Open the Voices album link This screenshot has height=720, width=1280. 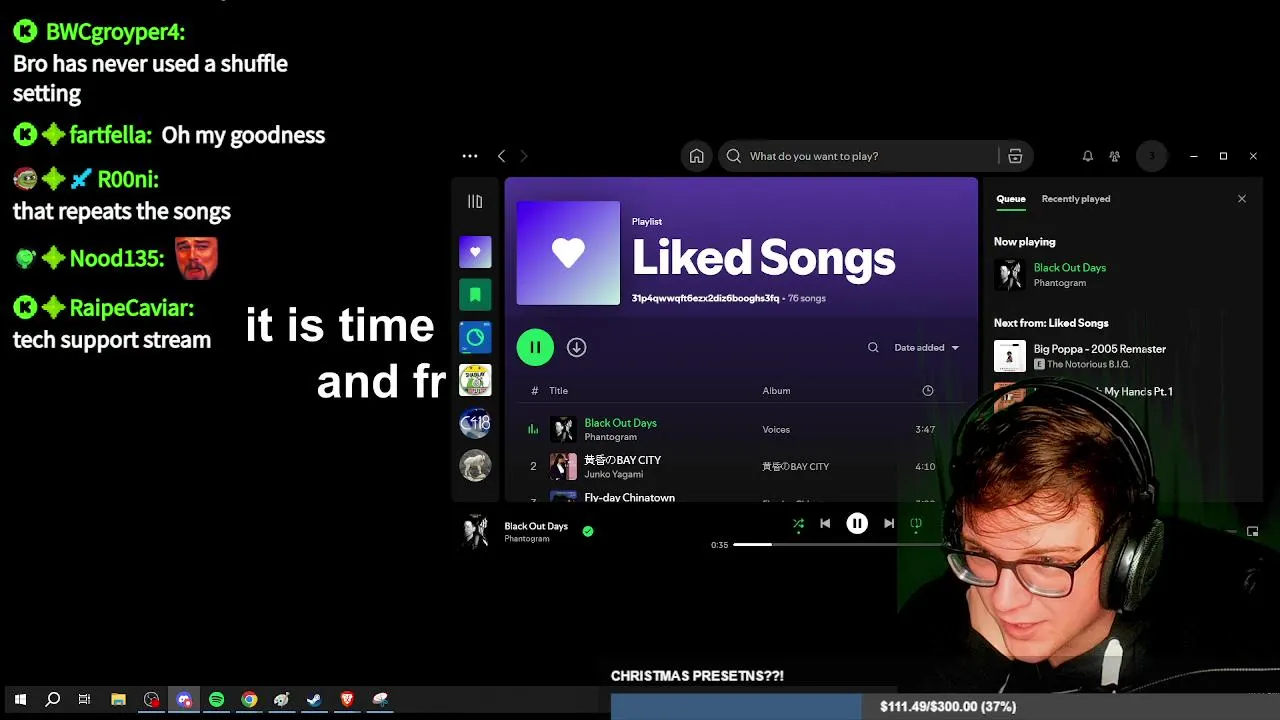[x=776, y=430]
